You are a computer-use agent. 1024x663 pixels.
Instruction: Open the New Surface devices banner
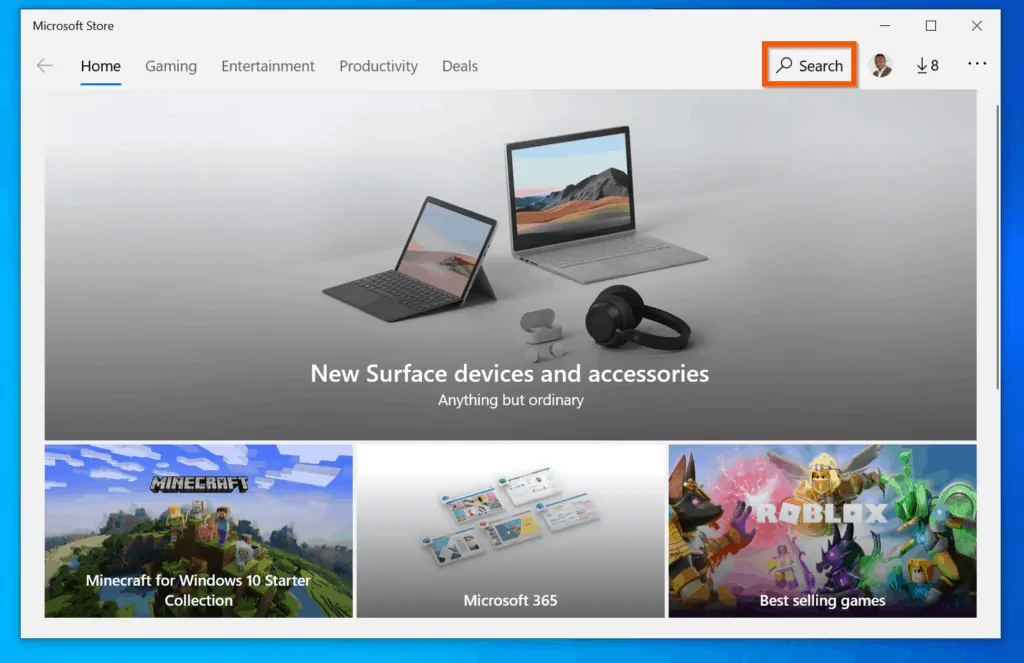coord(511,265)
